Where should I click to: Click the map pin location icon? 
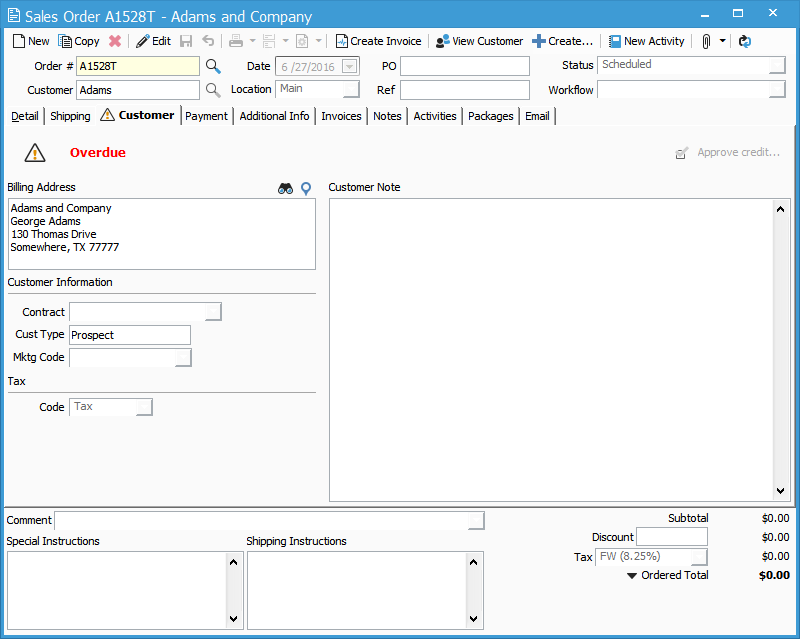coord(306,188)
